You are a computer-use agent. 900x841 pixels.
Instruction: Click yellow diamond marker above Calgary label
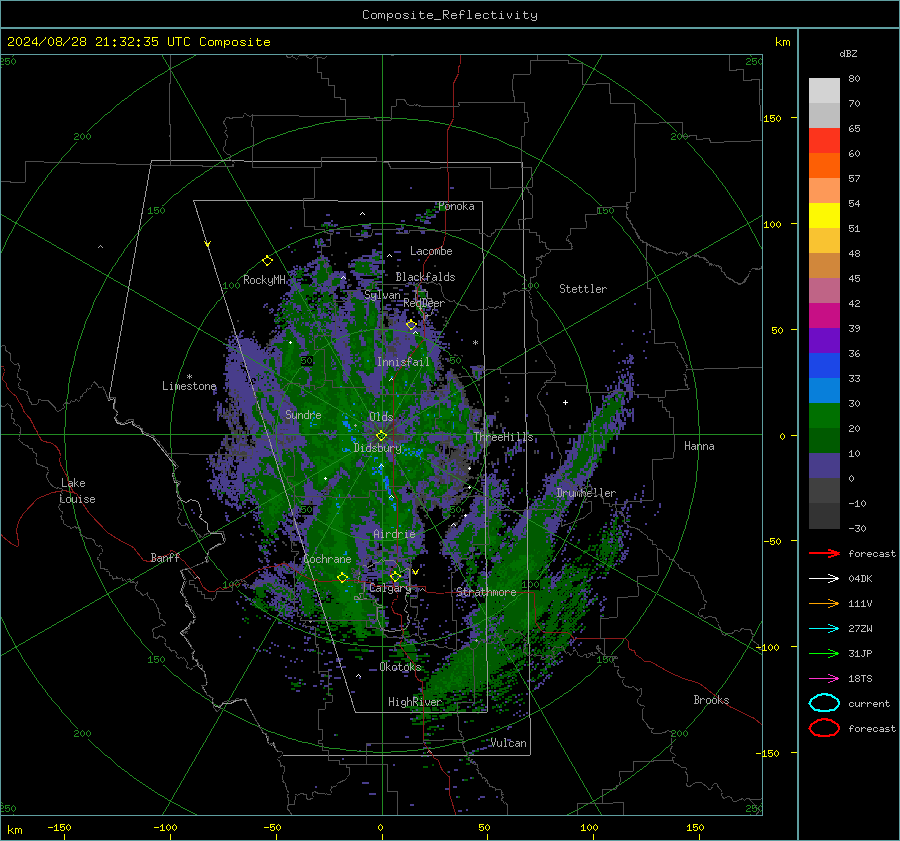pos(395,576)
